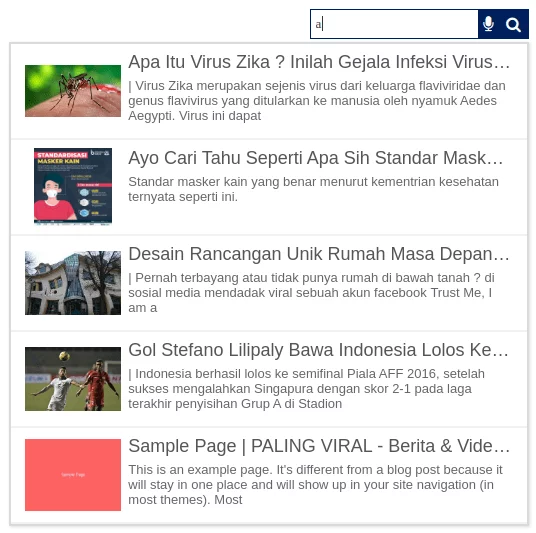The image size is (536, 533).
Task: Open the 'Ayo Cari Tahu Seperti Apa' title
Action: click(316, 158)
